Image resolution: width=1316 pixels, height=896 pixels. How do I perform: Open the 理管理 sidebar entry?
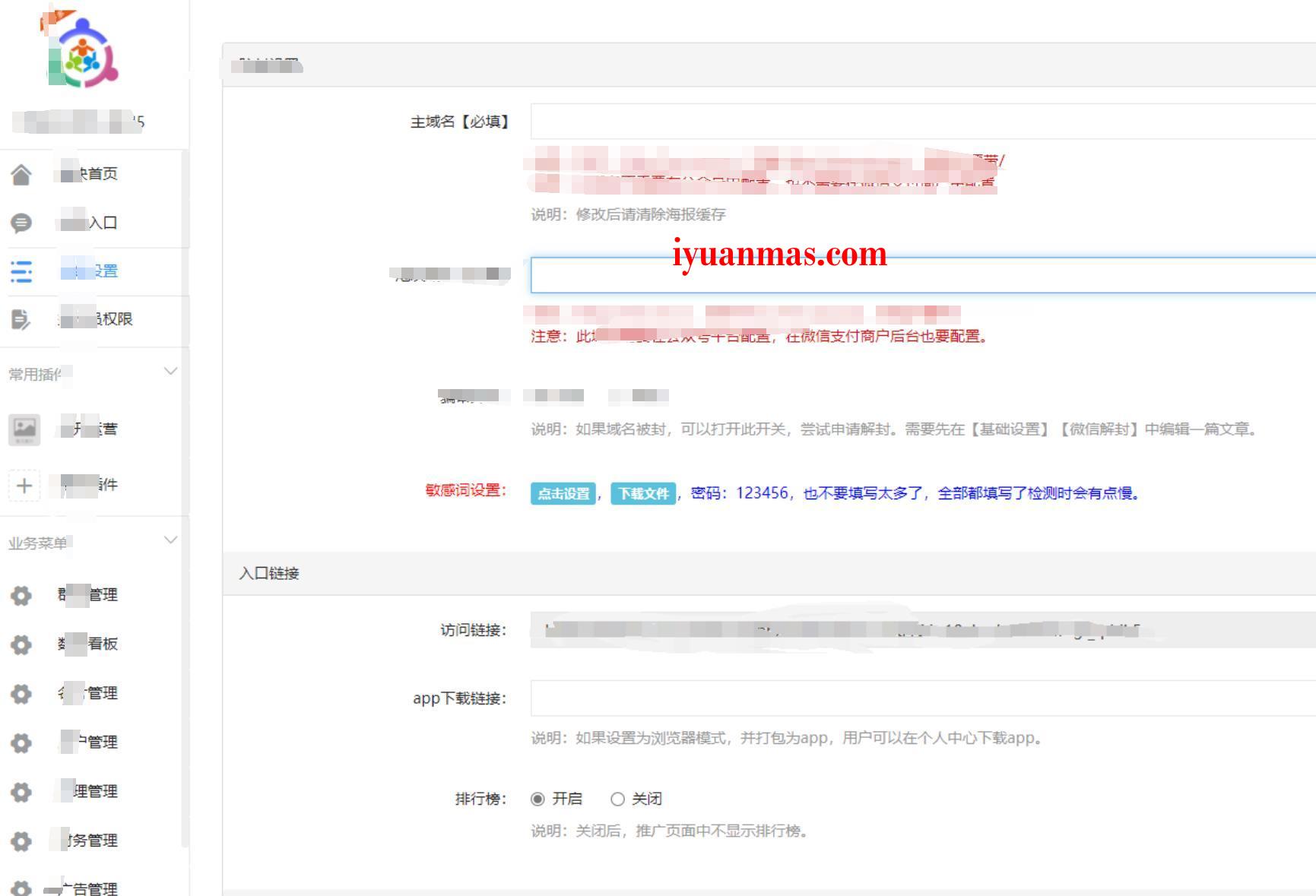coord(94,791)
